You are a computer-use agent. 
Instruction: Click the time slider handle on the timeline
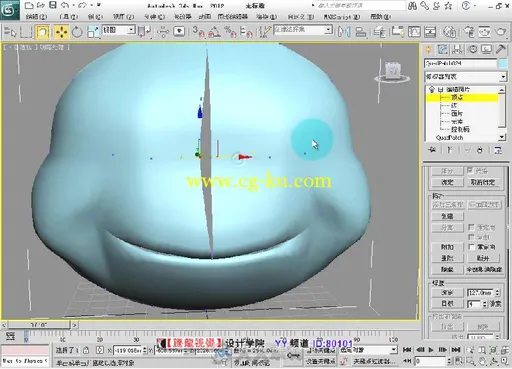pos(39,325)
